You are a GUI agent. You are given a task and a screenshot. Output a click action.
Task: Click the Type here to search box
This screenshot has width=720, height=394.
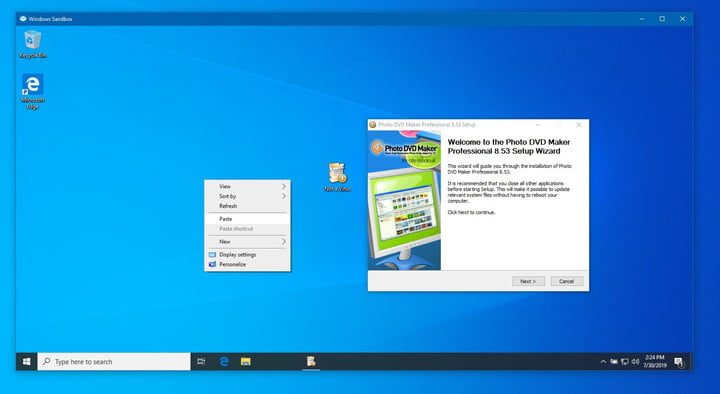coord(114,362)
